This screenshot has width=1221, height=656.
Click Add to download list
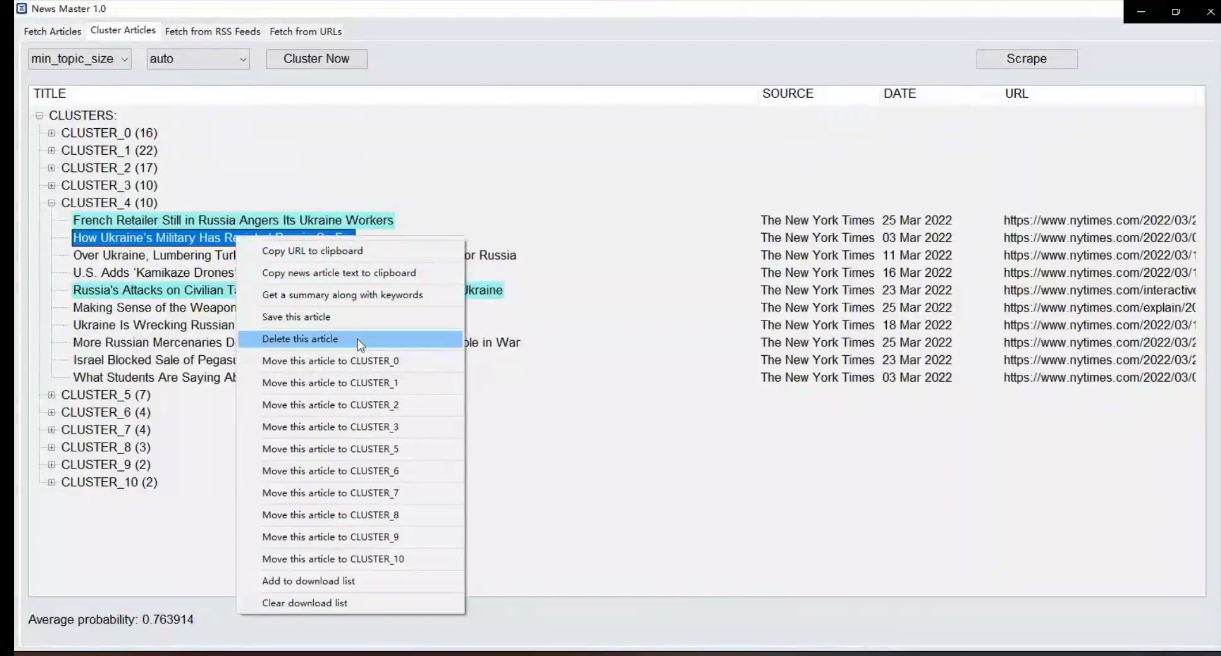308,581
